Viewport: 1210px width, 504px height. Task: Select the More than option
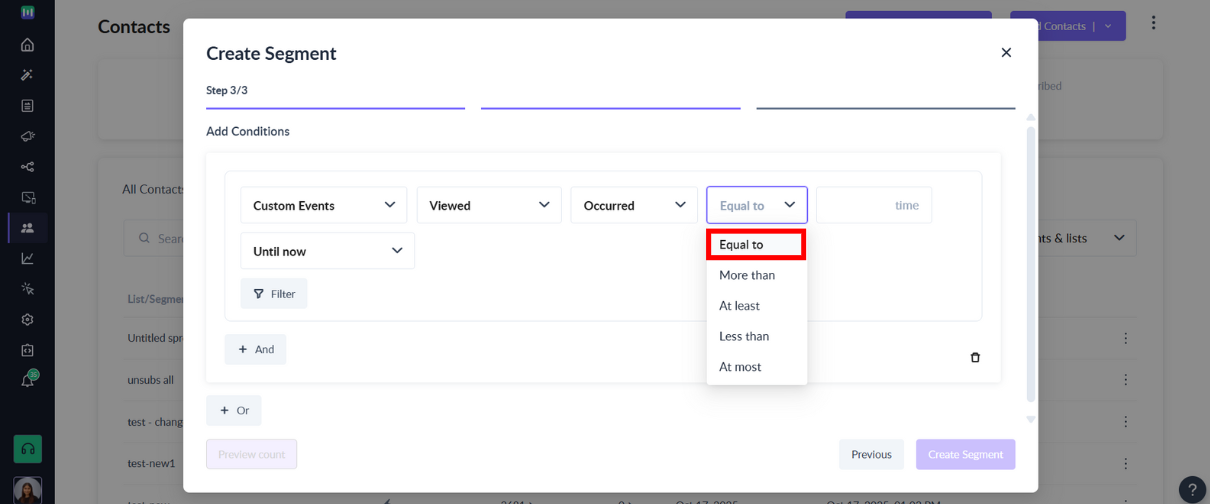(756, 275)
